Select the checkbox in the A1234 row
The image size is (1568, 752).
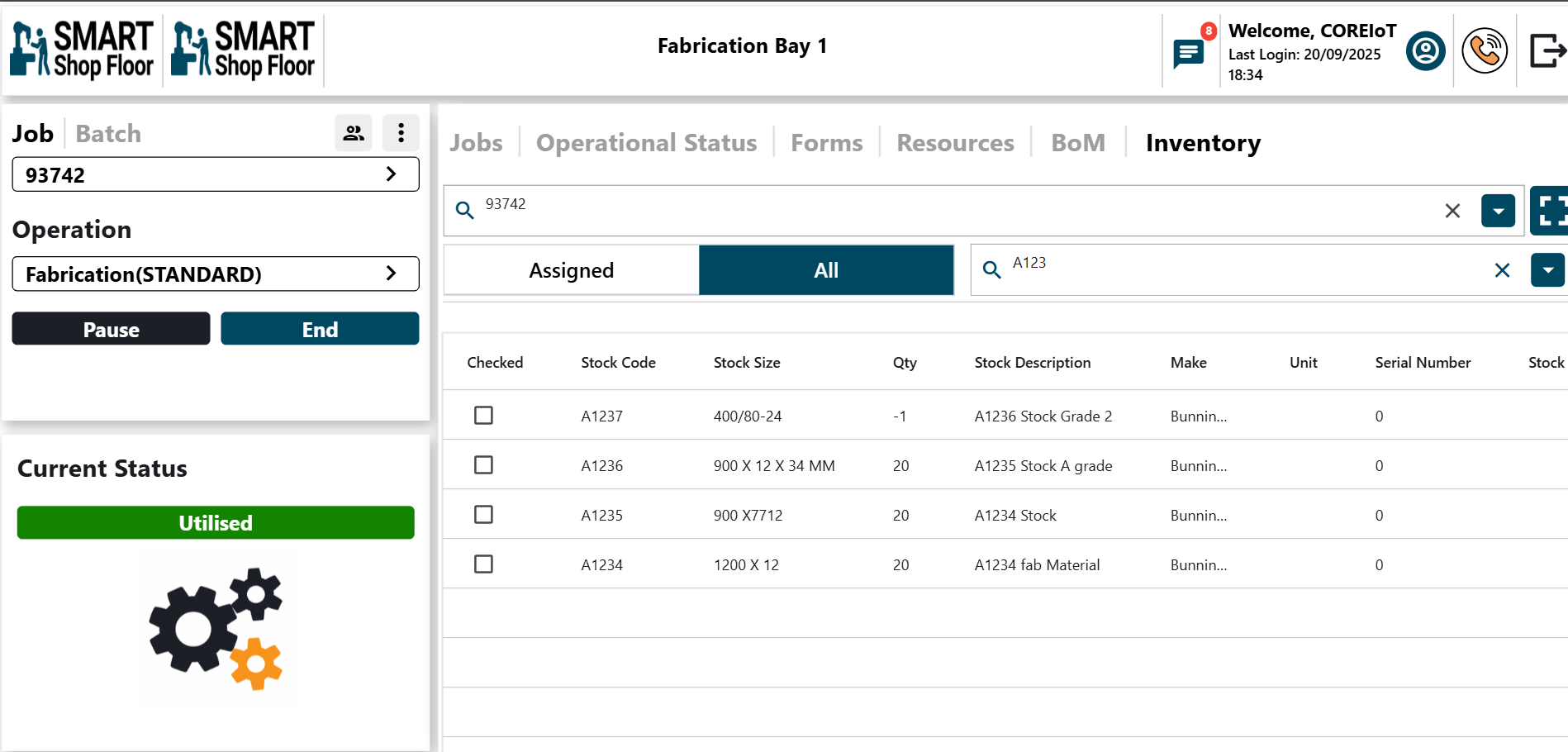484,564
